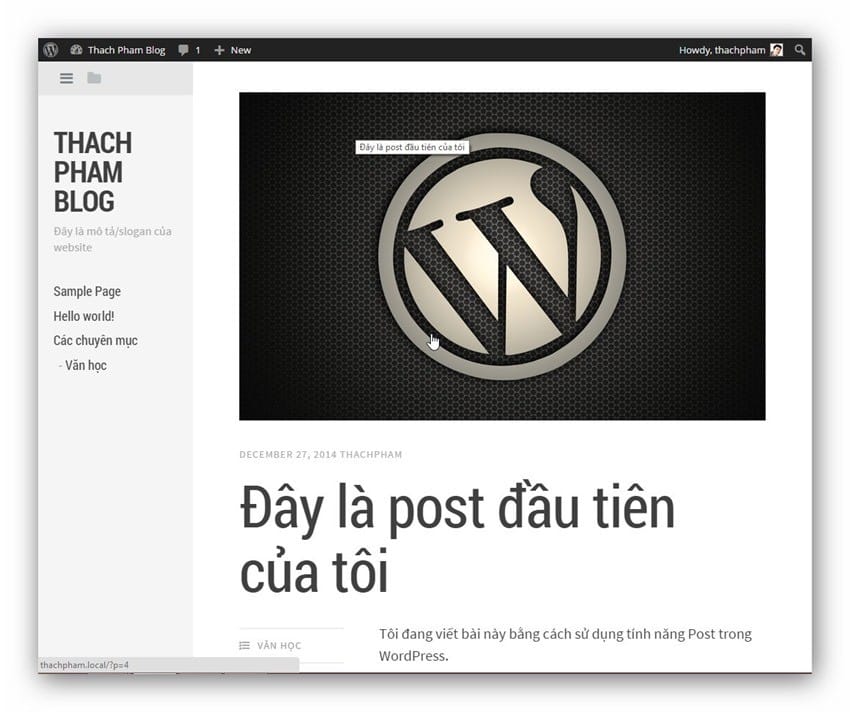Click the thachpham user avatar
Image resolution: width=850 pixels, height=712 pixels.
[776, 50]
